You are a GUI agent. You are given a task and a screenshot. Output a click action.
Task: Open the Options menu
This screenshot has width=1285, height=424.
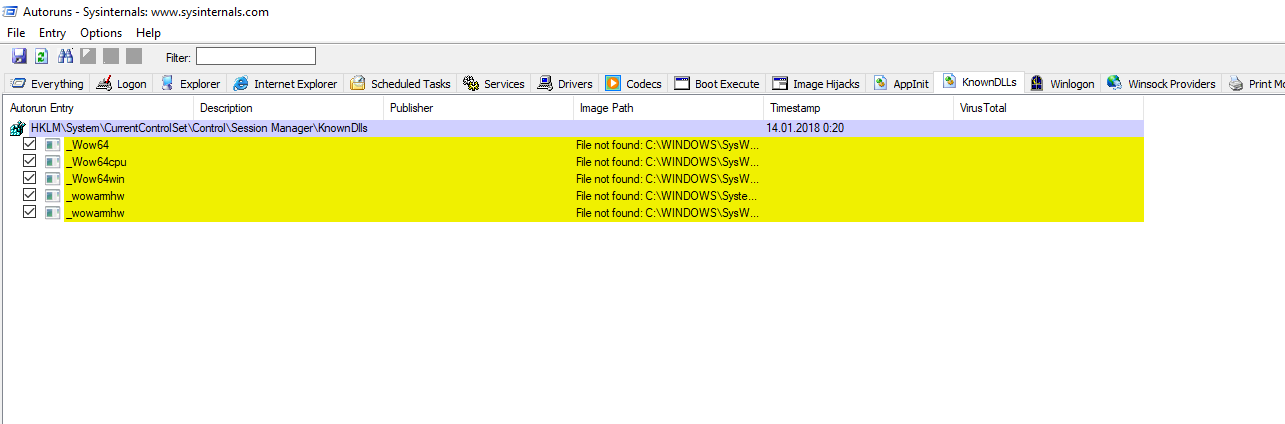101,33
